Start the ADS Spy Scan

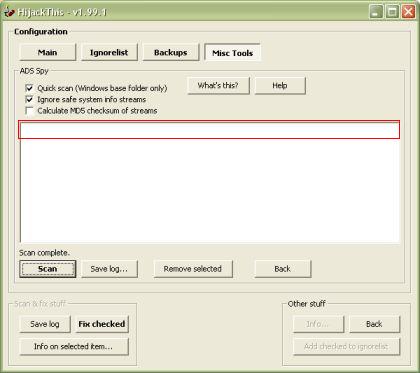click(x=48, y=269)
